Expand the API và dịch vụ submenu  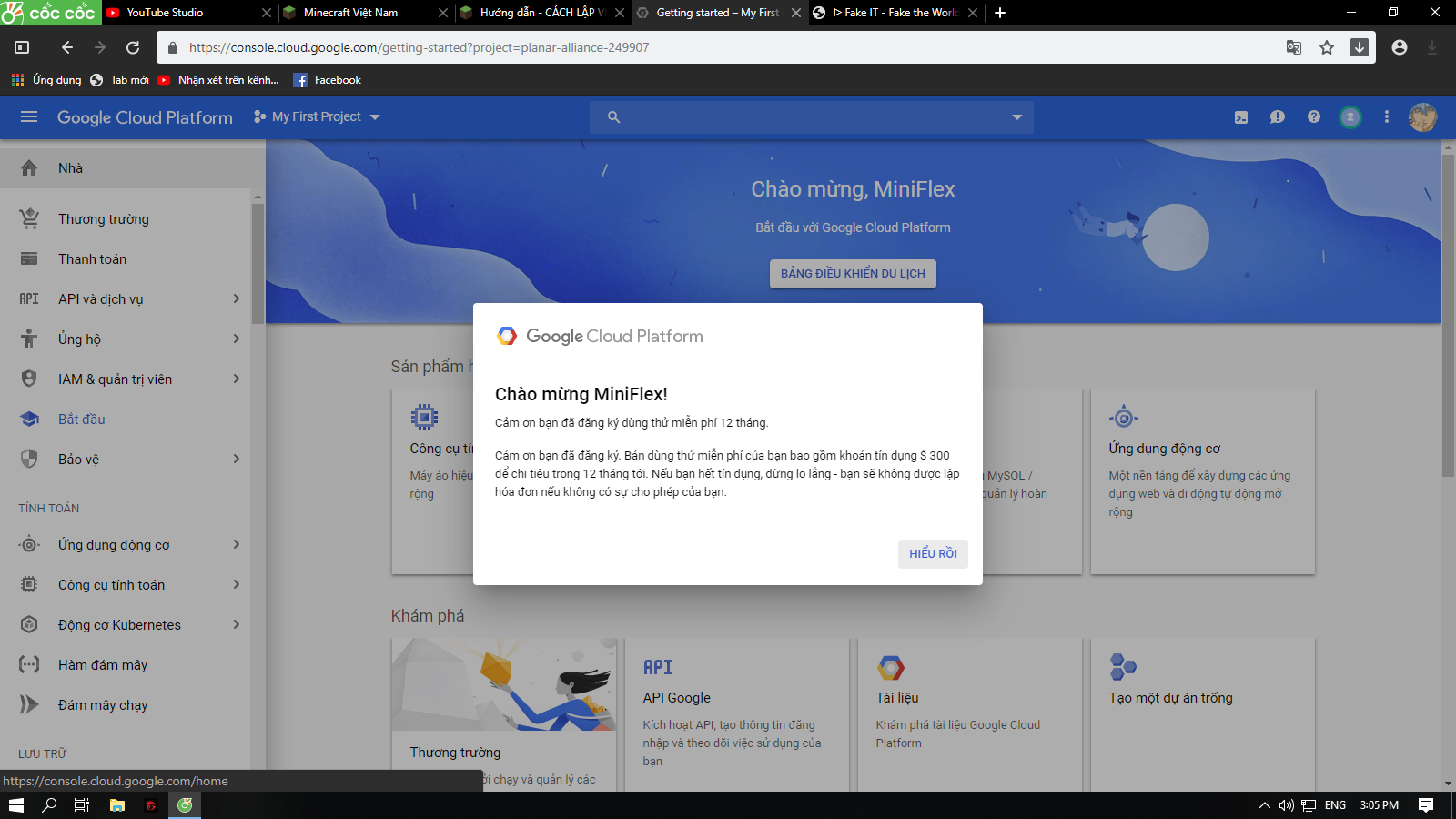236,298
